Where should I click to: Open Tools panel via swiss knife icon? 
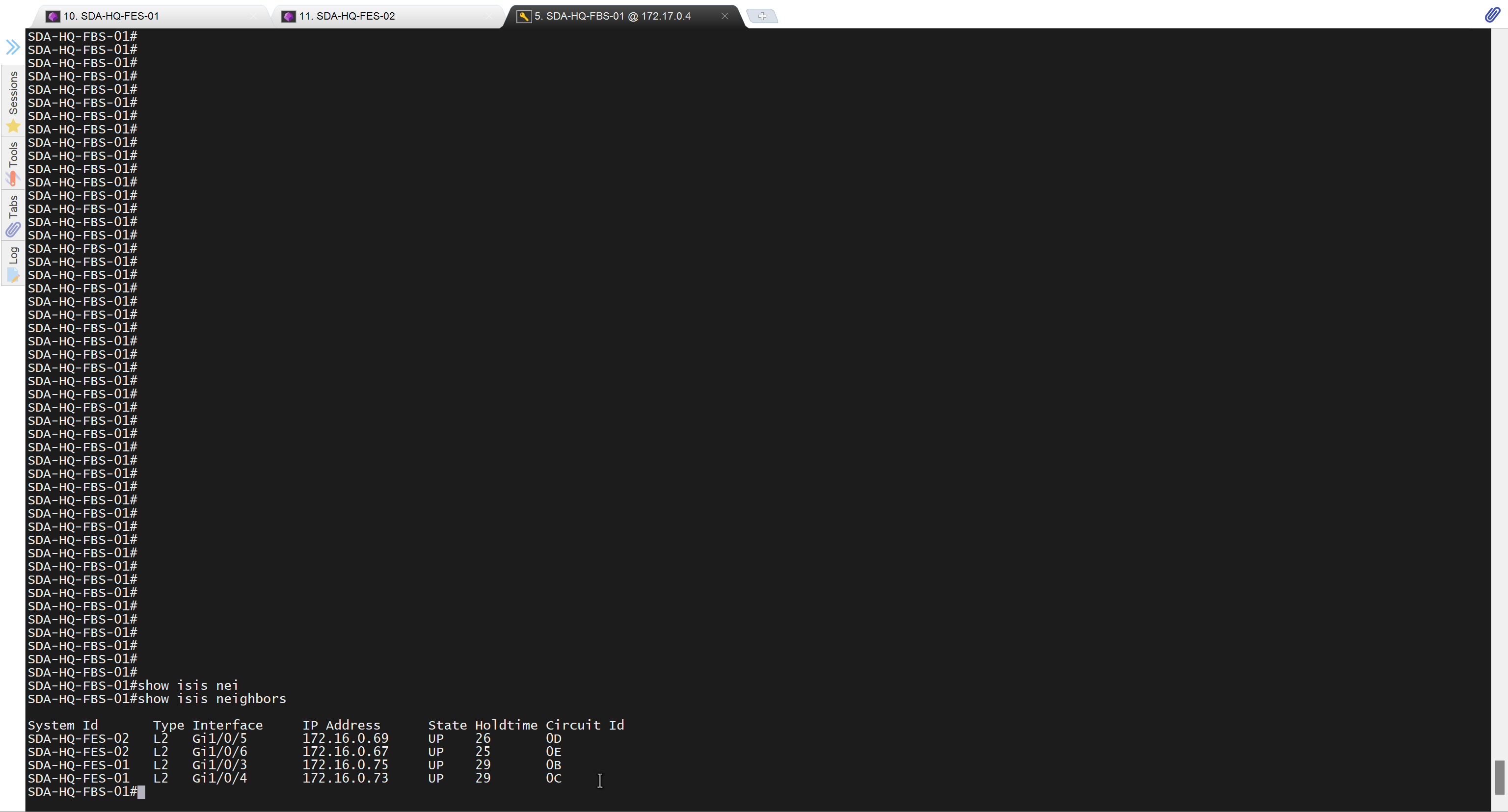click(x=13, y=178)
